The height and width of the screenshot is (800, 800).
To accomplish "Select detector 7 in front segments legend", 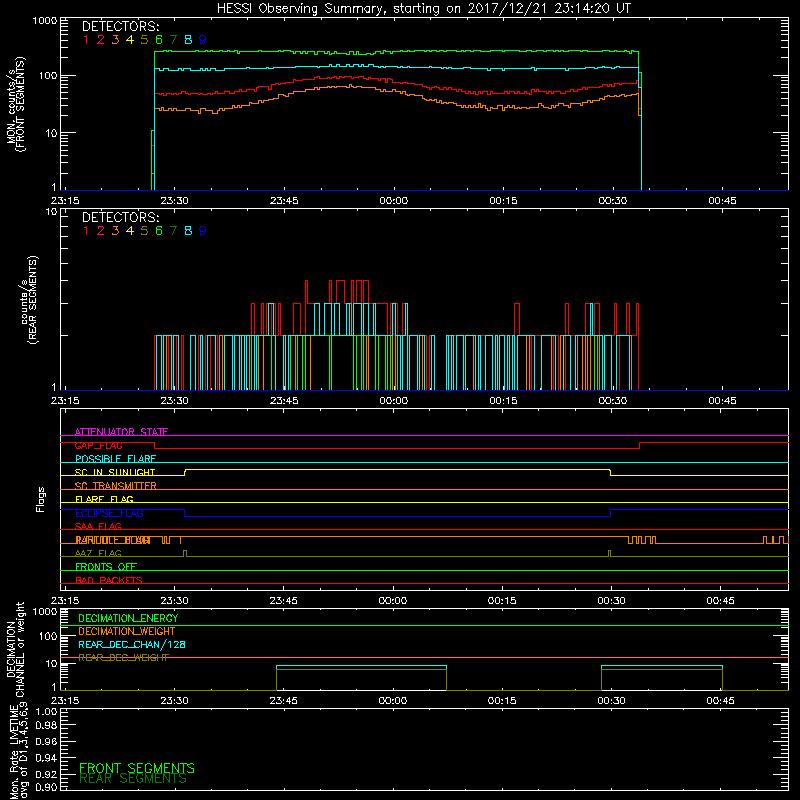I will (173, 40).
